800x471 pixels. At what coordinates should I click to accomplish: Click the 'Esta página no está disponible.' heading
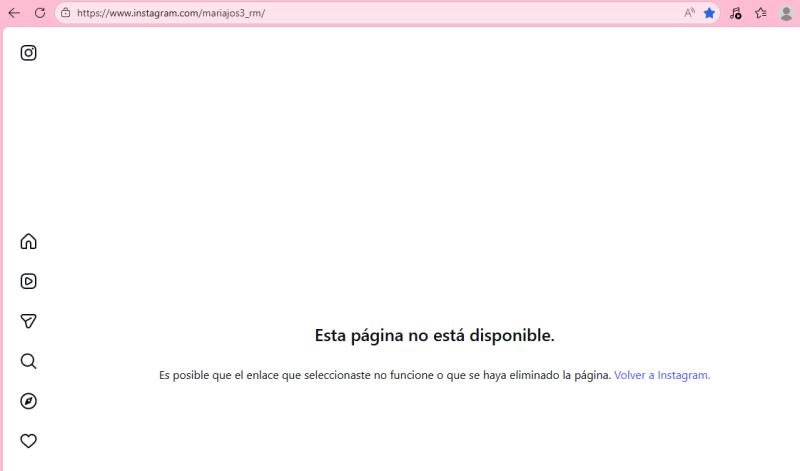pos(434,336)
